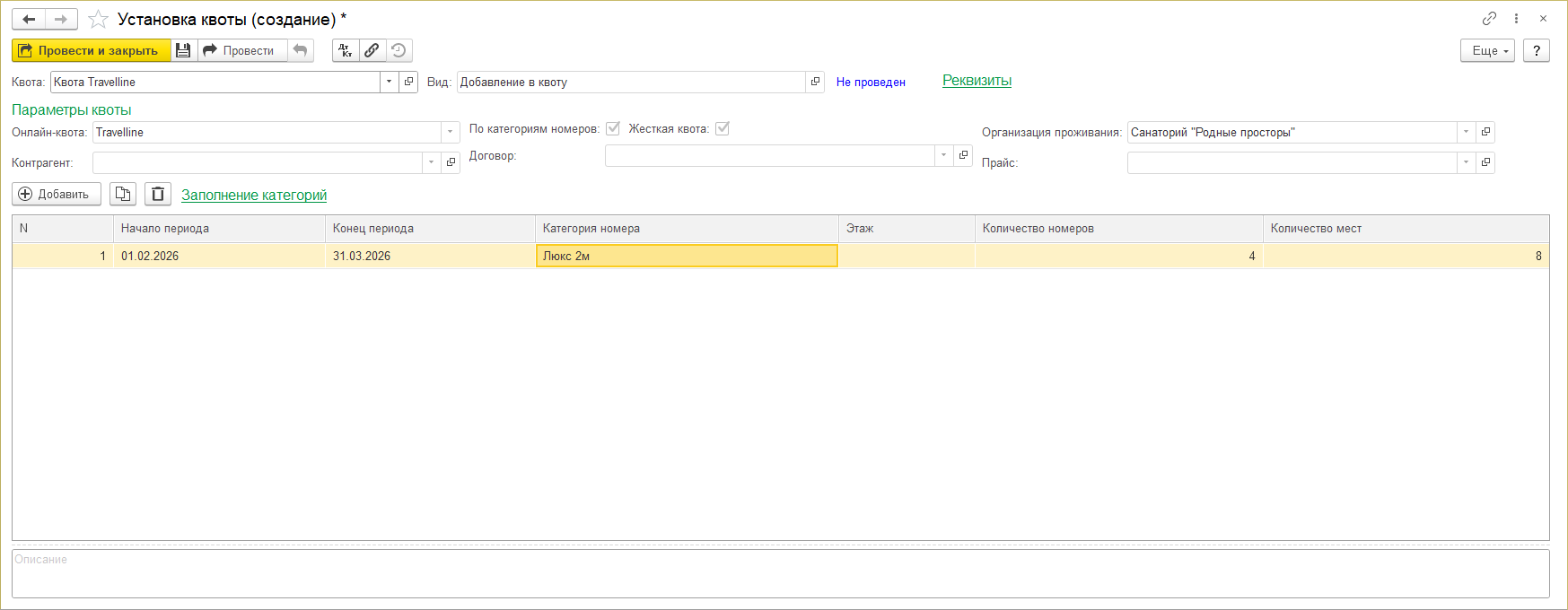Open 'Заполнение категорий' link
The image size is (1568, 610).
click(254, 195)
